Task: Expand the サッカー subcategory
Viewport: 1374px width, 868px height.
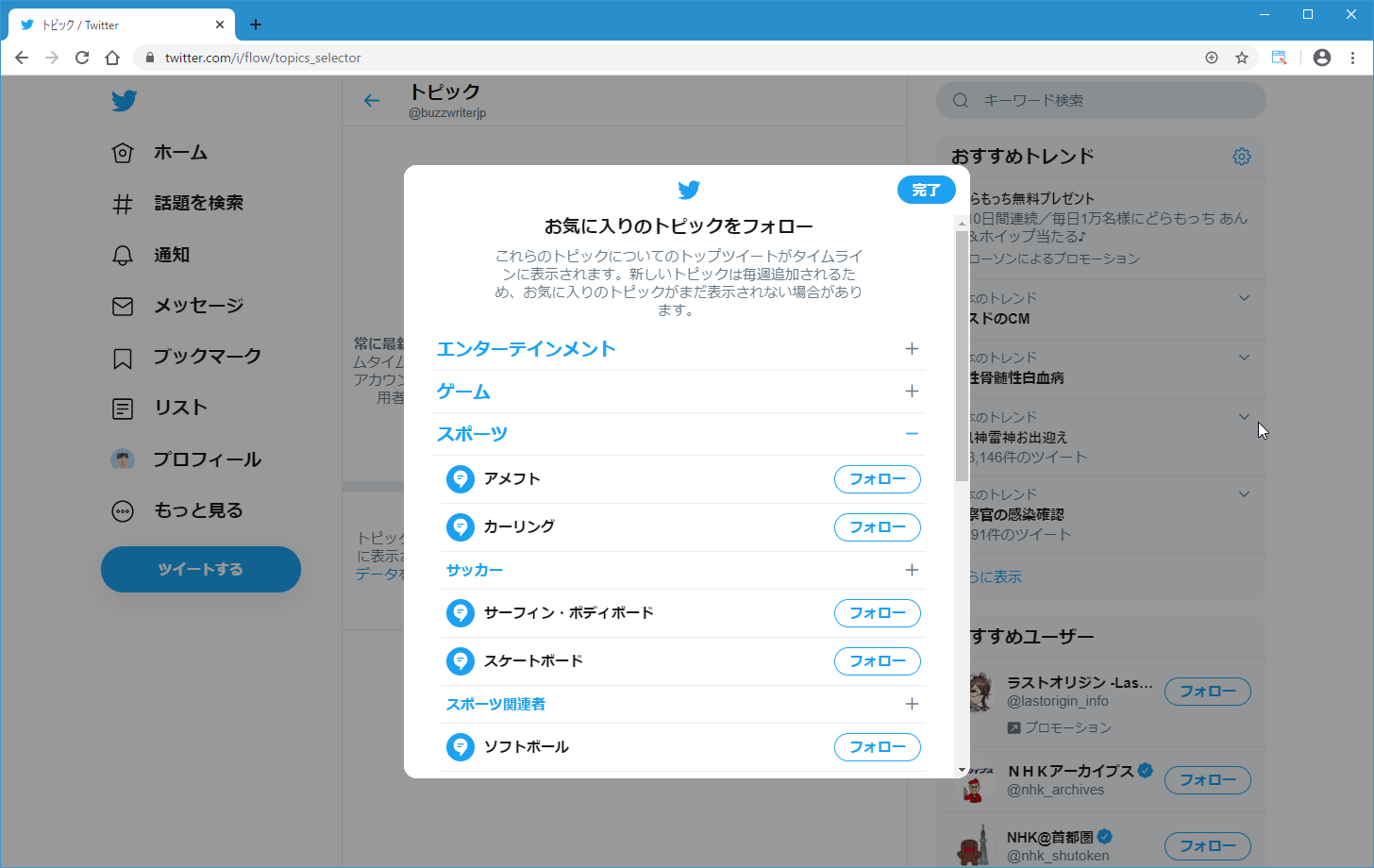Action: pos(912,569)
